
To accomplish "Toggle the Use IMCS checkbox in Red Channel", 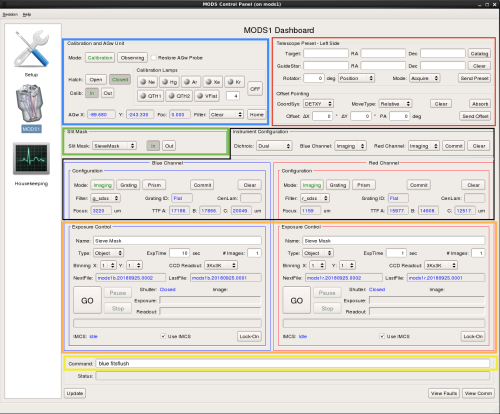I will [x=382, y=336].
